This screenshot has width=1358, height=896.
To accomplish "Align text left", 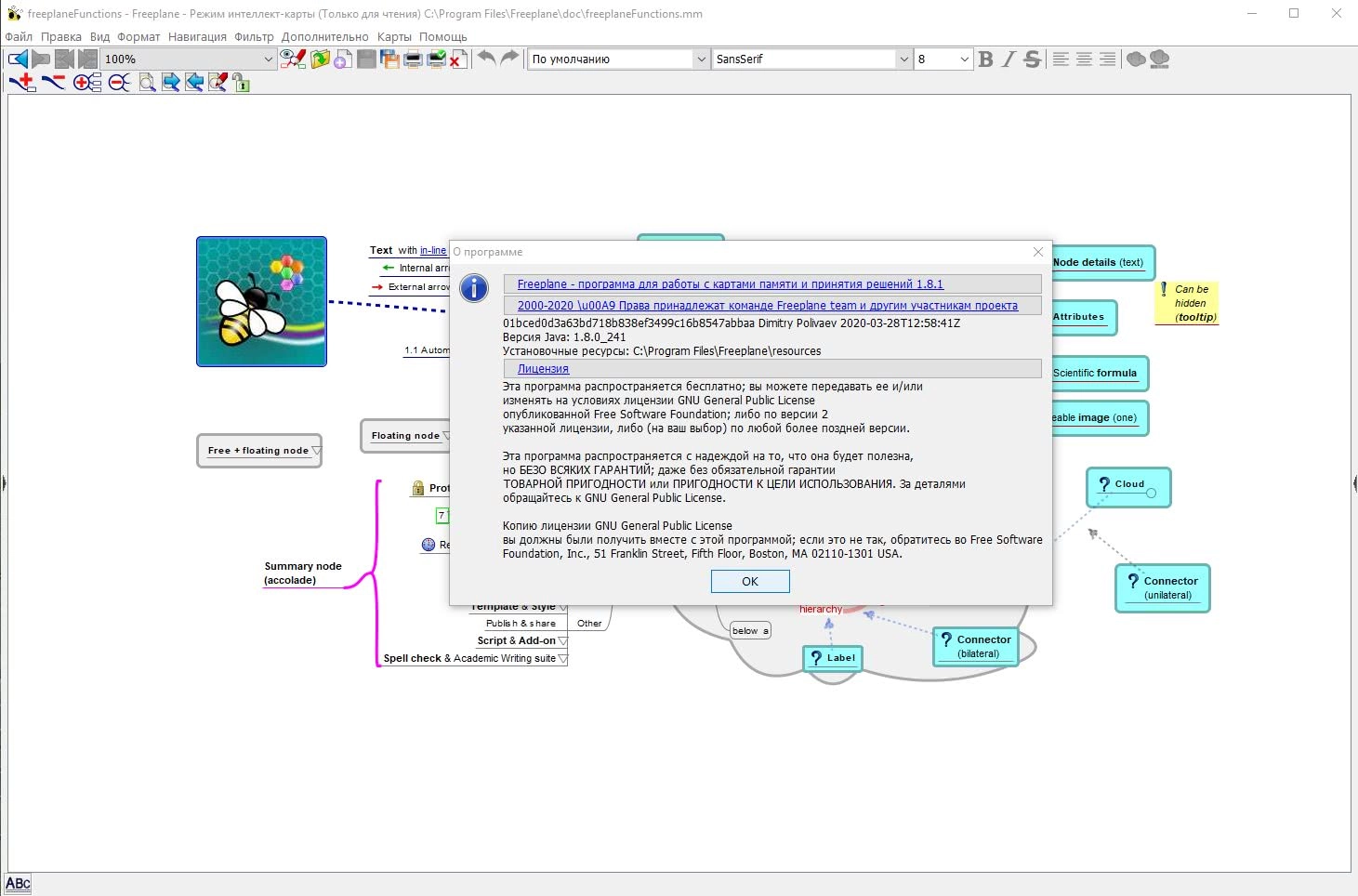I will (x=1061, y=59).
